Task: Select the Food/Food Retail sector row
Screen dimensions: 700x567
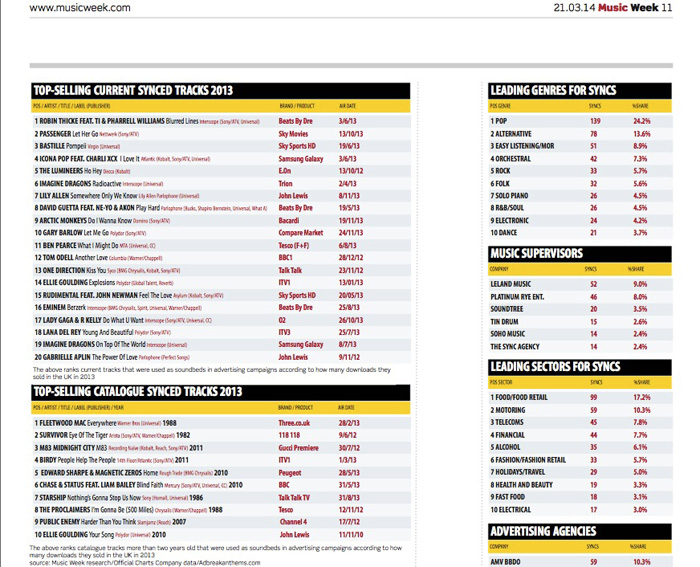Action: tap(579, 397)
